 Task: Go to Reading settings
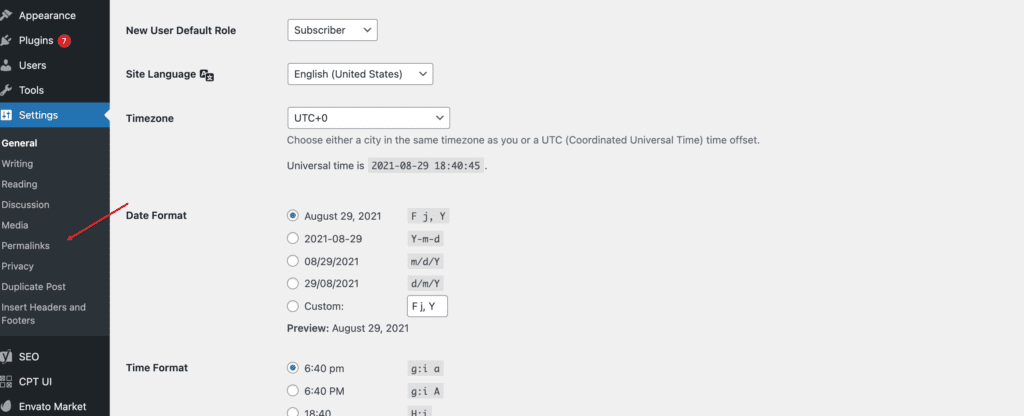[x=20, y=184]
